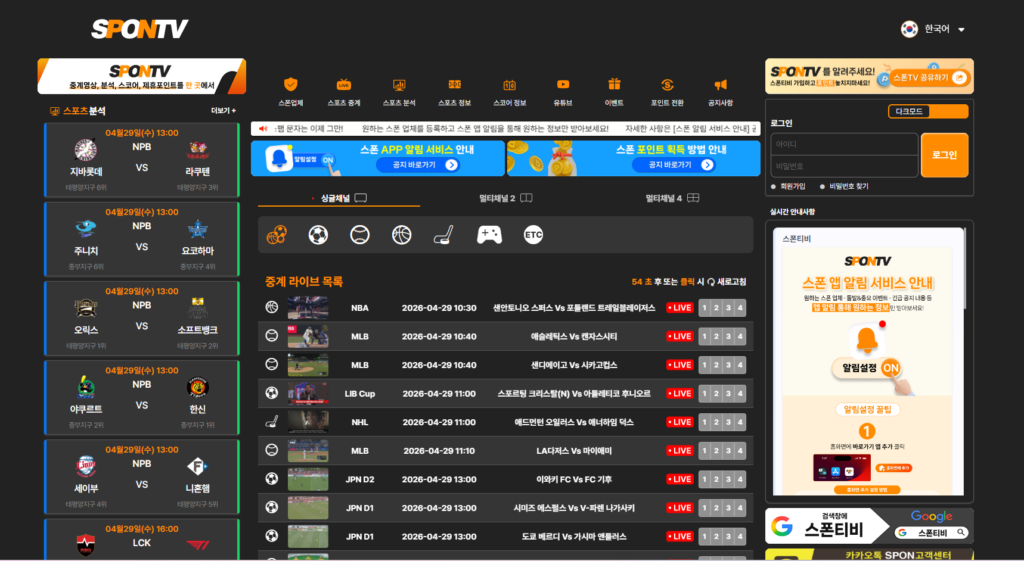The height and width of the screenshot is (561, 1024).
Task: Click LIVE badge for LA다저스 Vs 마이애미
Action: pyautogui.click(x=679, y=451)
